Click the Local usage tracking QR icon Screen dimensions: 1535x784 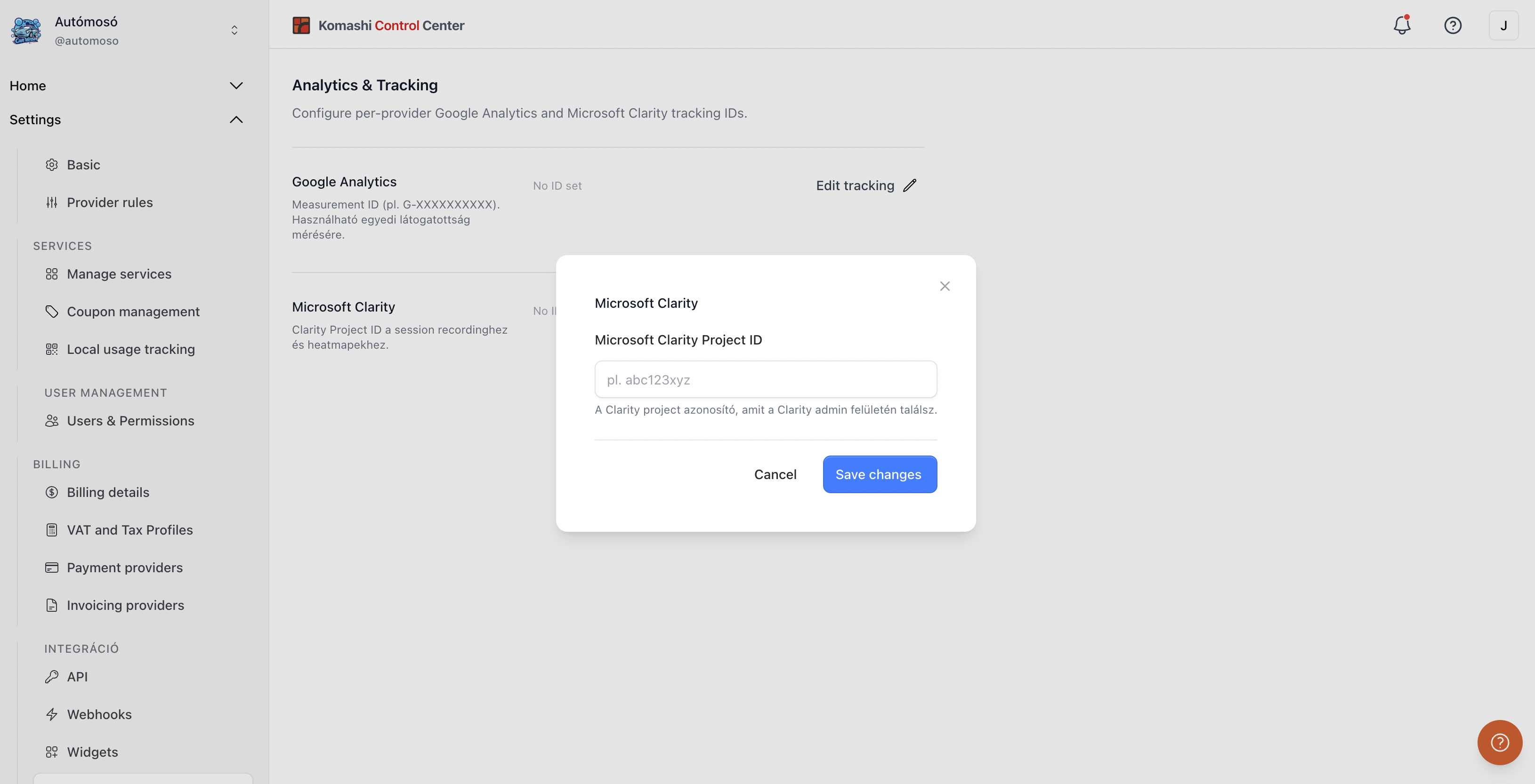[52, 349]
